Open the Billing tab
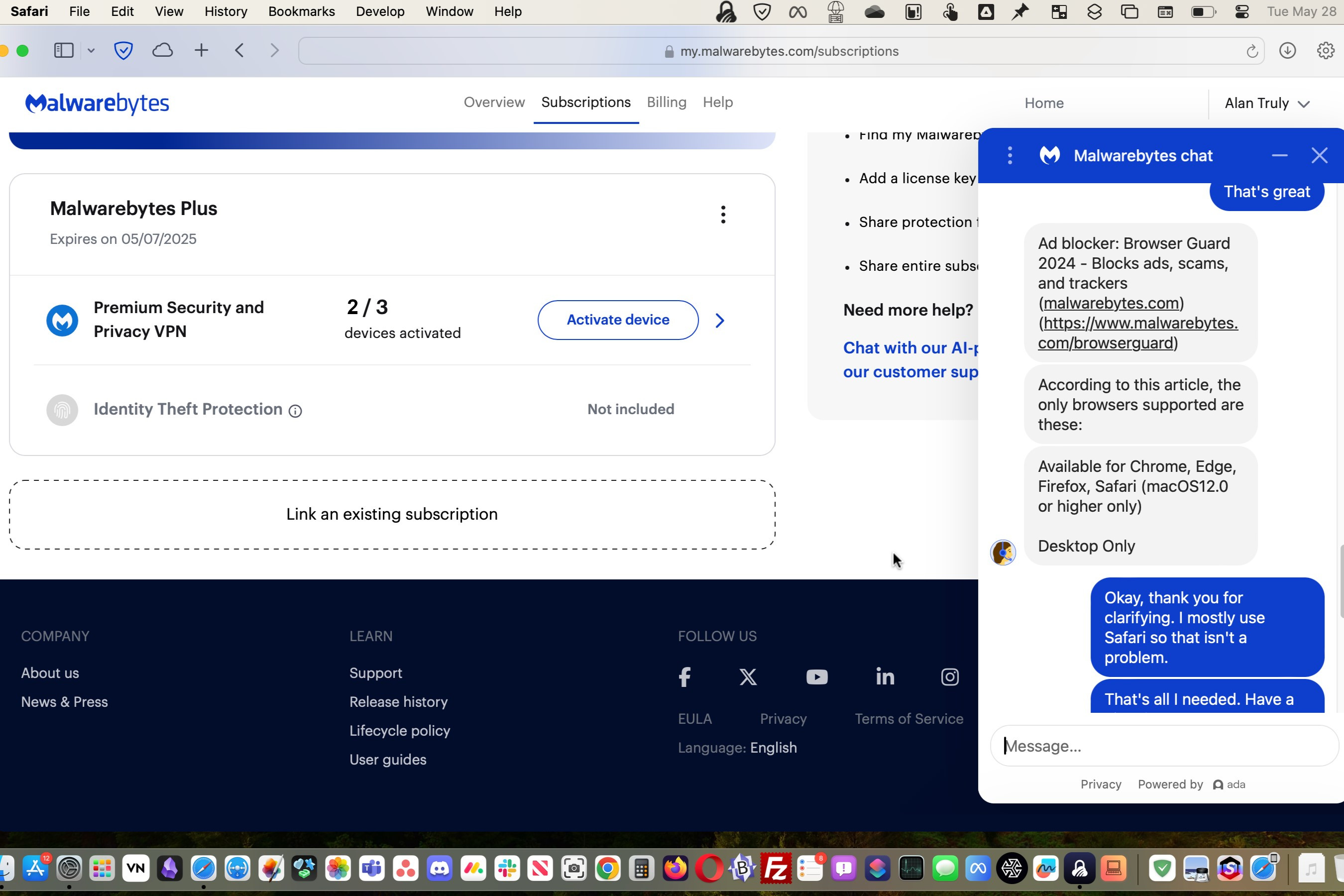This screenshot has height=896, width=1344. 666,102
